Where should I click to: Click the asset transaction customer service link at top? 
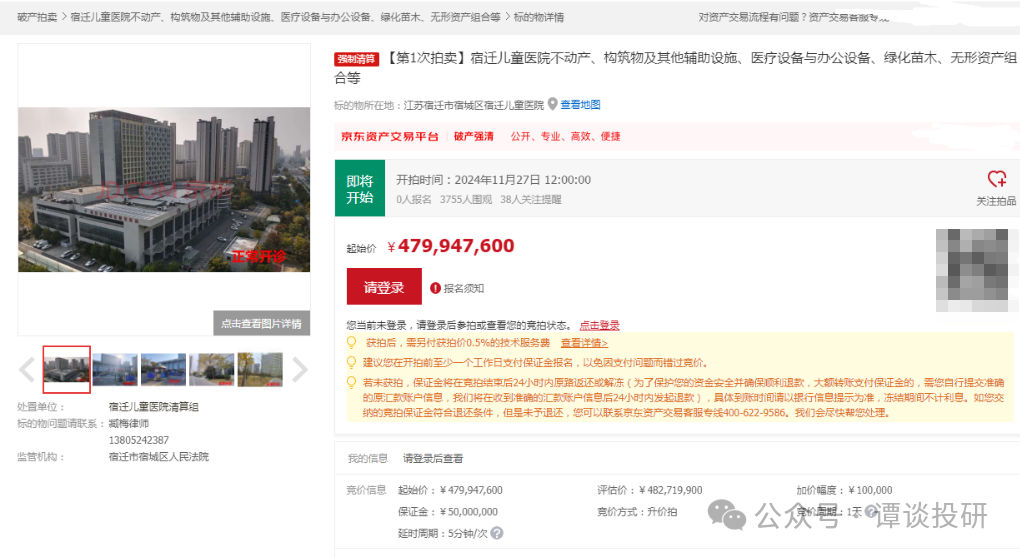pyautogui.click(x=848, y=18)
